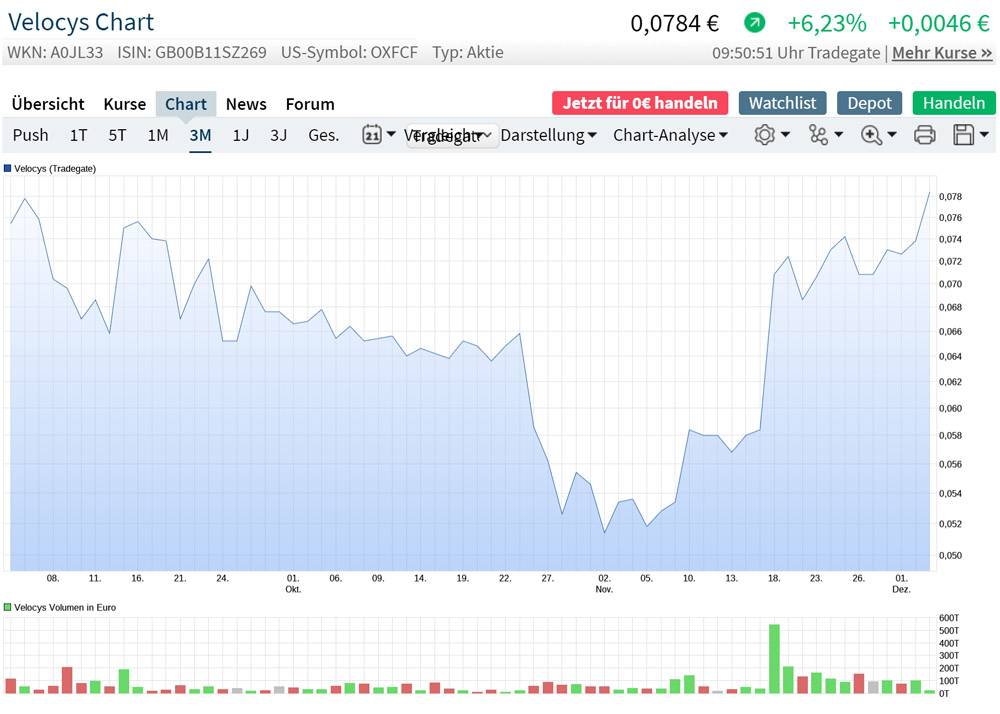Click the 01. Okt. date axis label

pyautogui.click(x=293, y=583)
